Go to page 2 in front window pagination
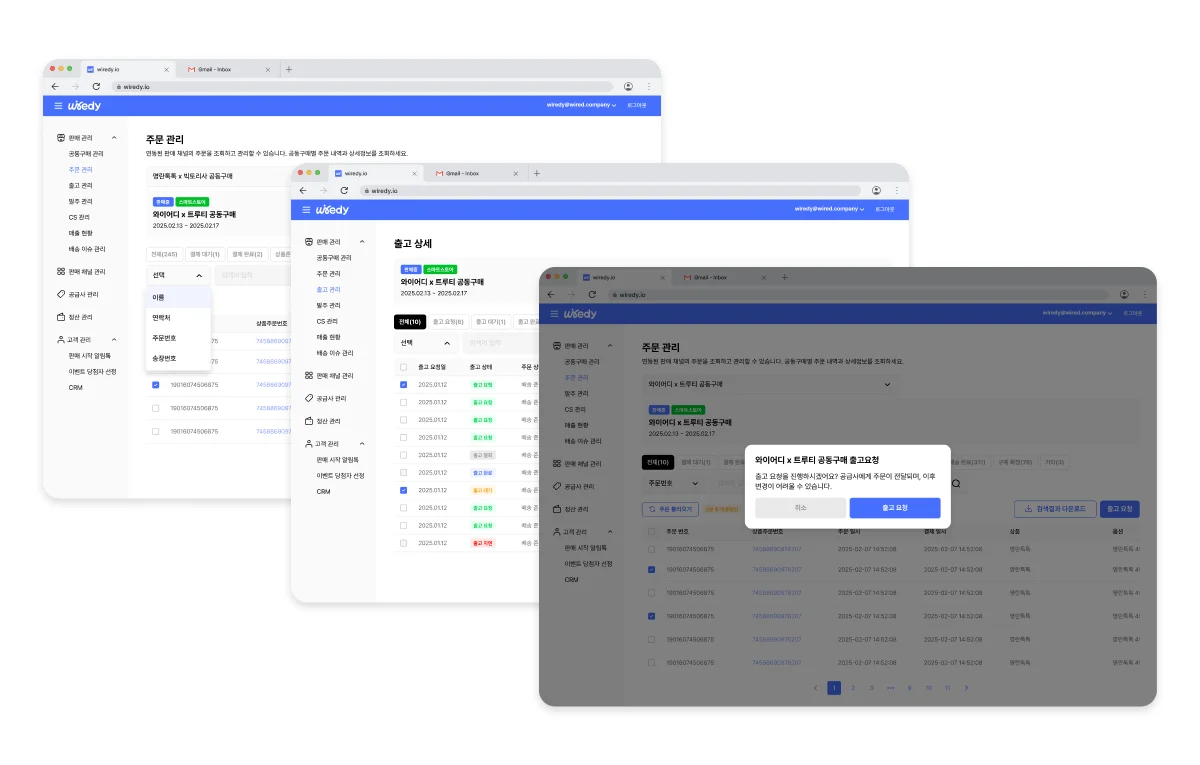The height and width of the screenshot is (765, 1200). [x=853, y=688]
